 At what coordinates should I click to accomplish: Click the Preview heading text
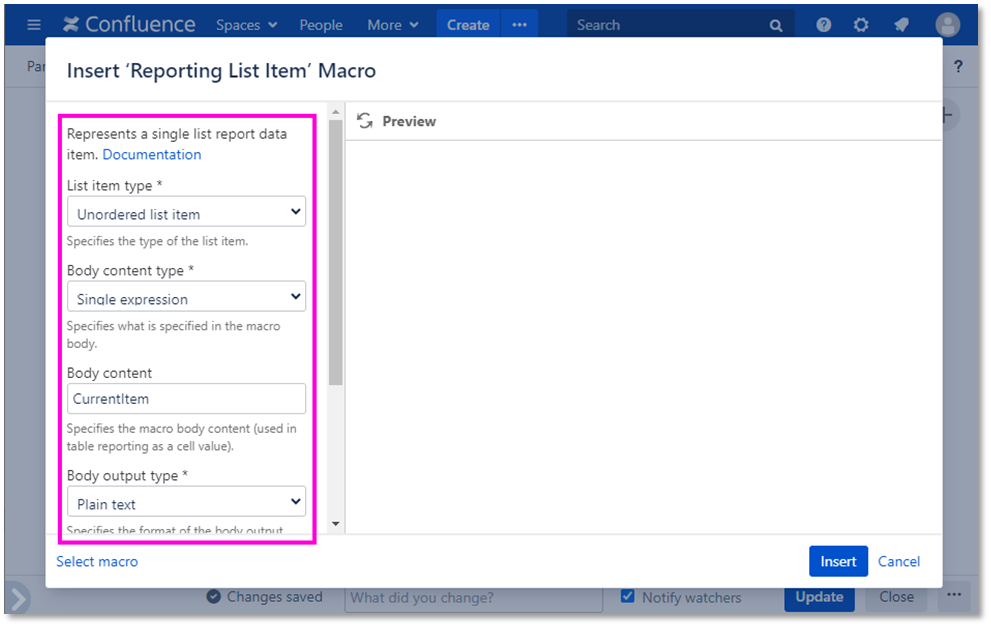coord(409,121)
